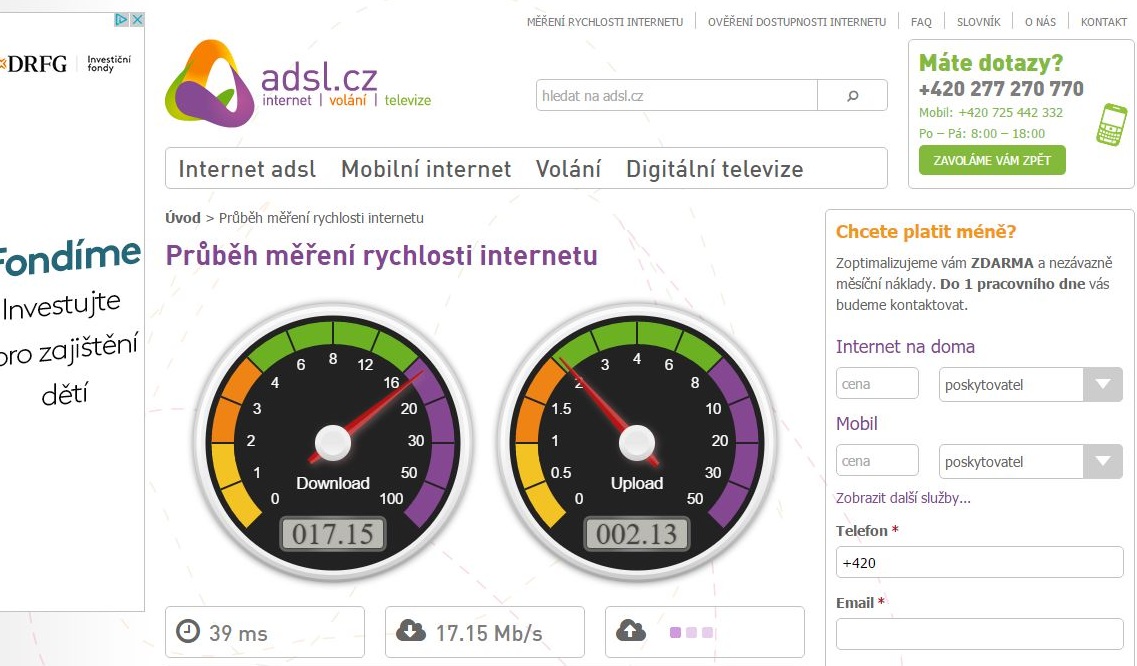The width and height of the screenshot is (1137, 666).
Task: Click the download cloud icon
Action: point(411,631)
